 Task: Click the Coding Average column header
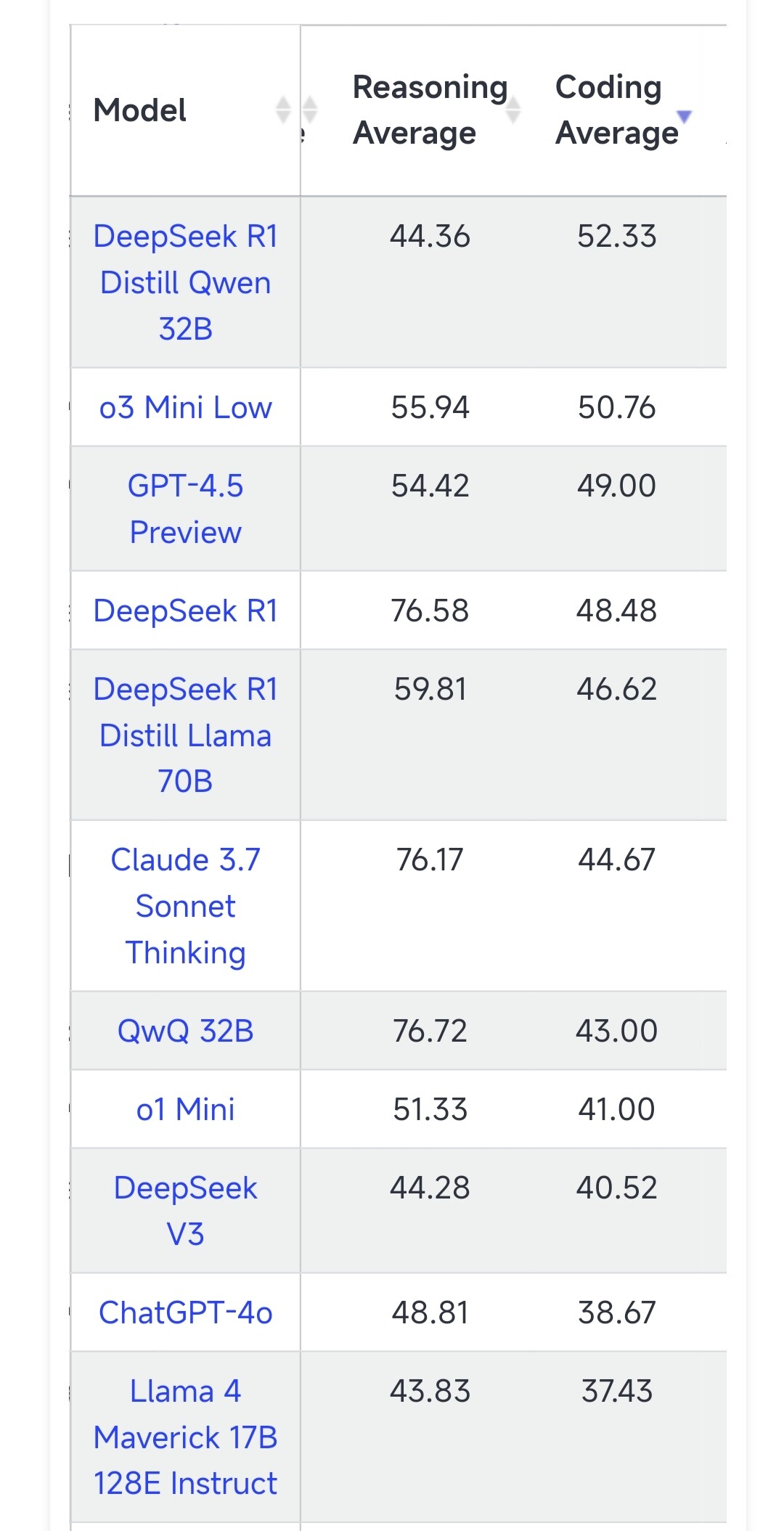click(616, 110)
